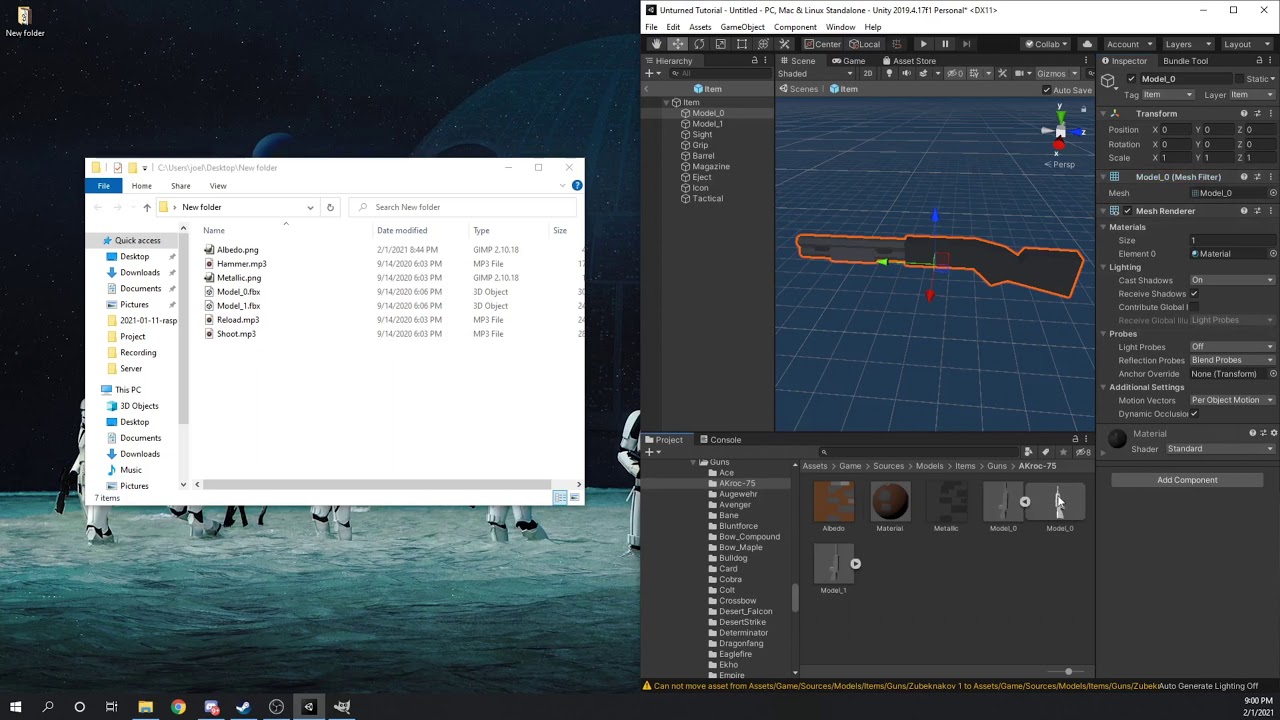Switch to the Bundle Tool tab
Screen dimensions: 1280x720
(1185, 61)
